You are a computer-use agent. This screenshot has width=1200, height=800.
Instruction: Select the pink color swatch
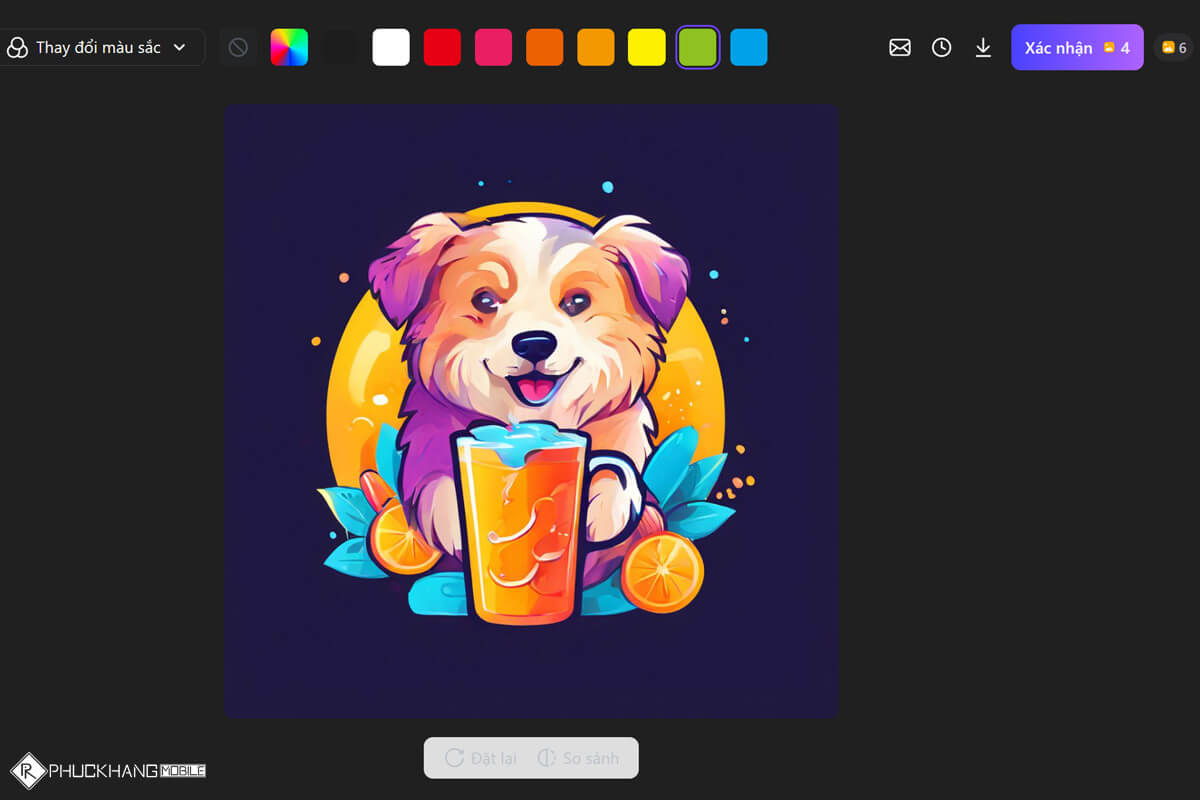click(493, 47)
